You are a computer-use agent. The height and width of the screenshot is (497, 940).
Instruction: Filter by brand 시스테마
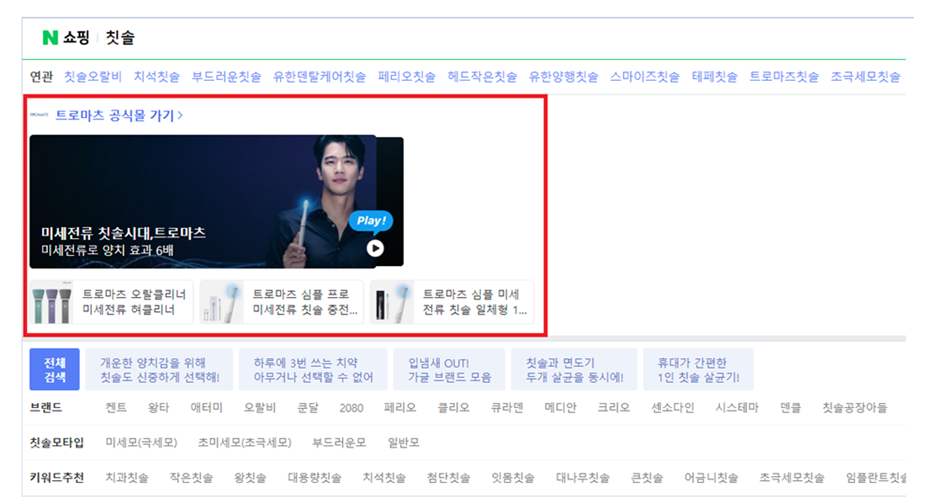pos(737,408)
